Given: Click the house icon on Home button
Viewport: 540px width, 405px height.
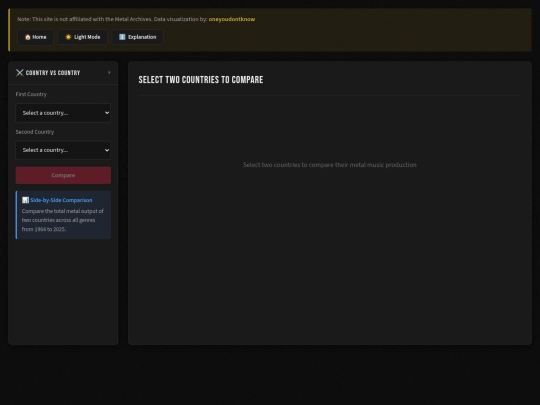Looking at the screenshot, I should (28, 37).
